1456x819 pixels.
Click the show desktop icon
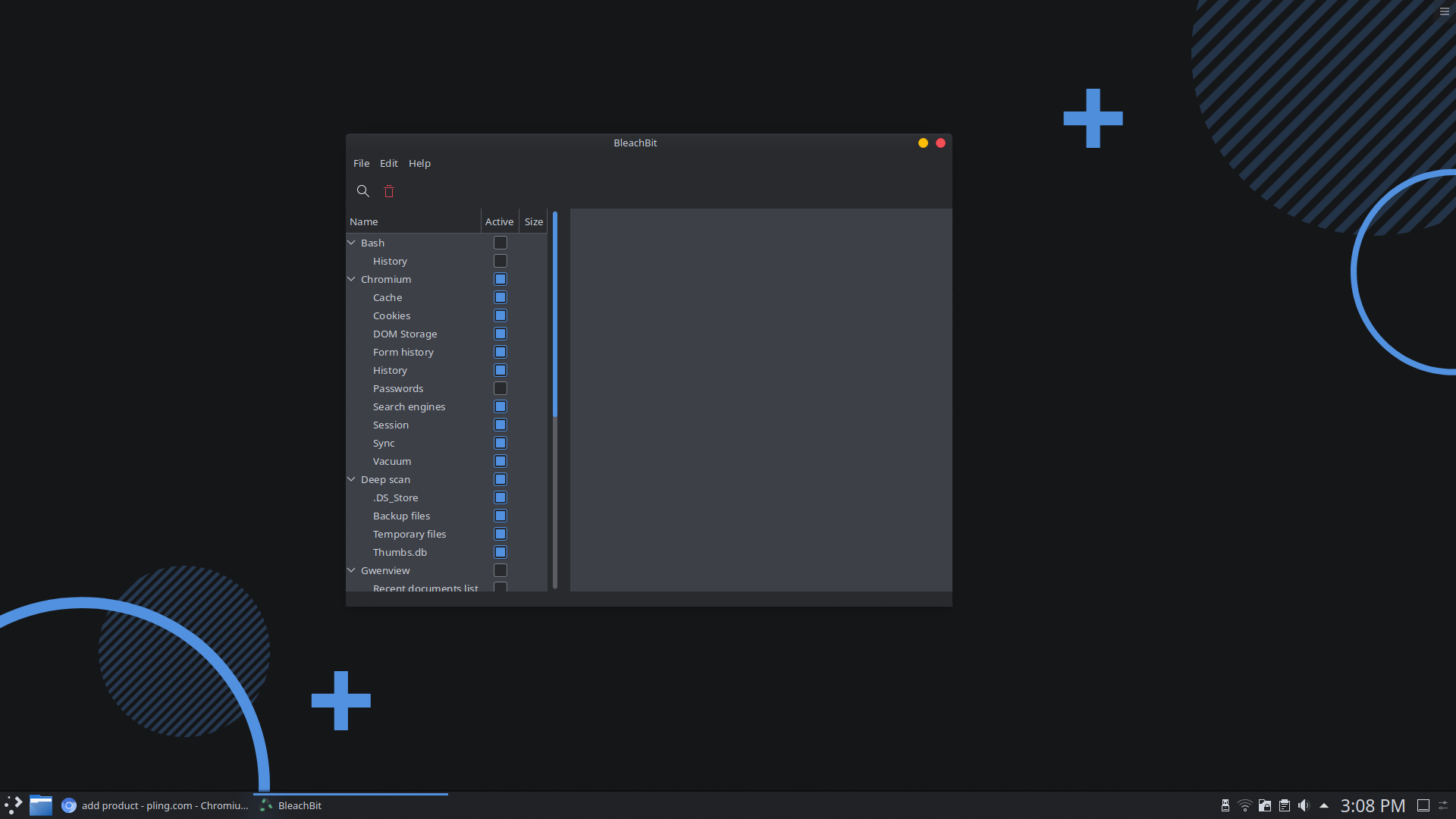1423,805
